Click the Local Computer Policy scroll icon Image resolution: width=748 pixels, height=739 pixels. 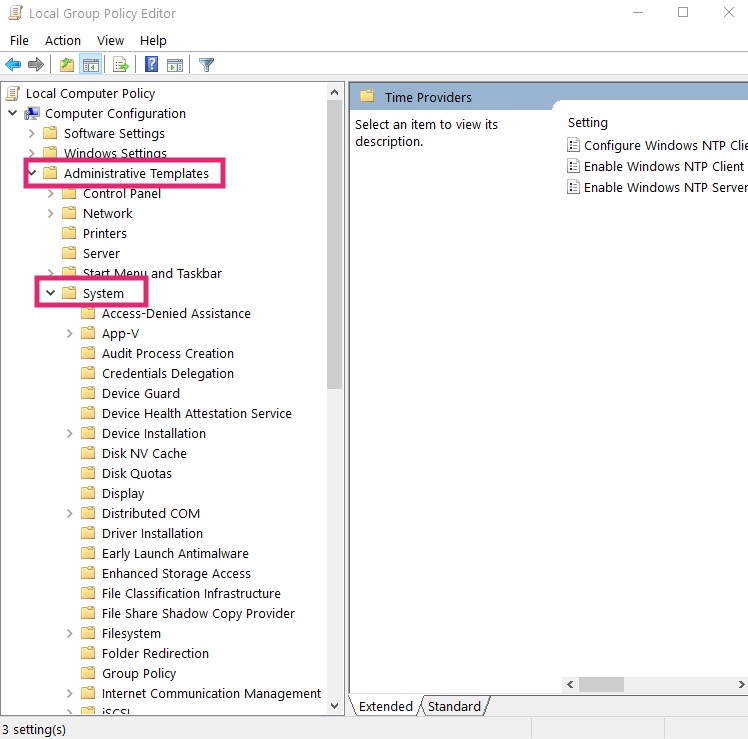click(13, 94)
